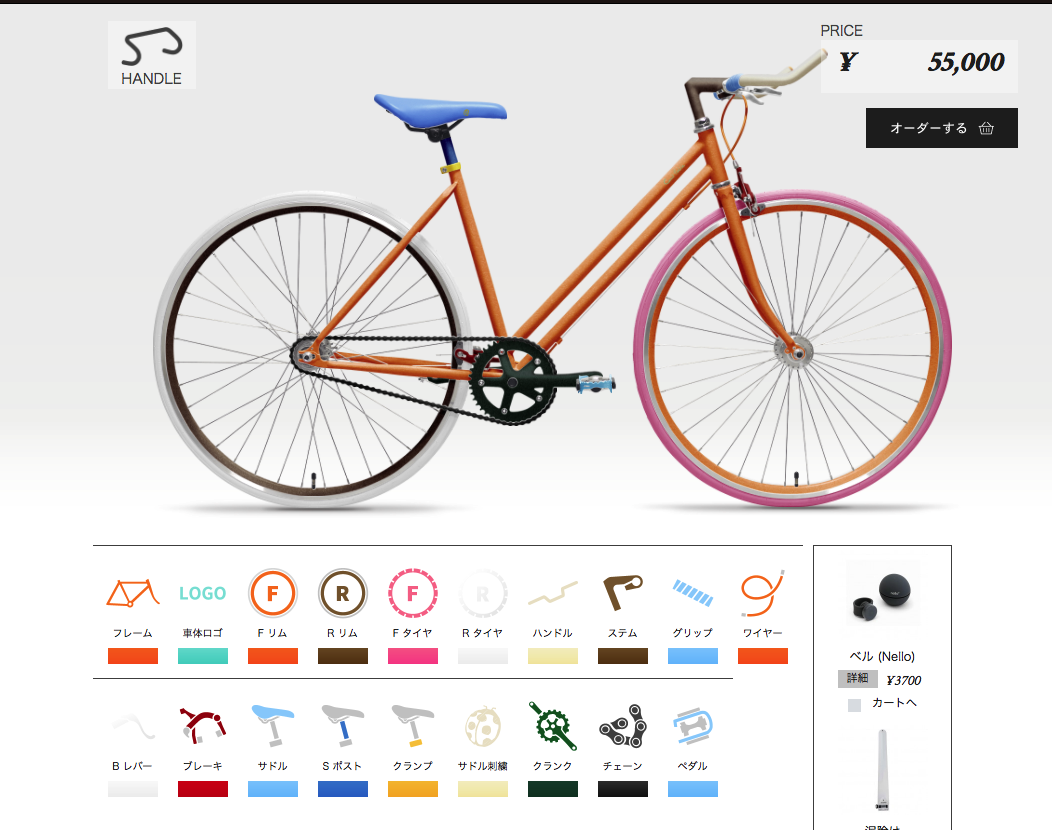
Task: Click the pink F タイヤ color swatch
Action: click(x=413, y=656)
